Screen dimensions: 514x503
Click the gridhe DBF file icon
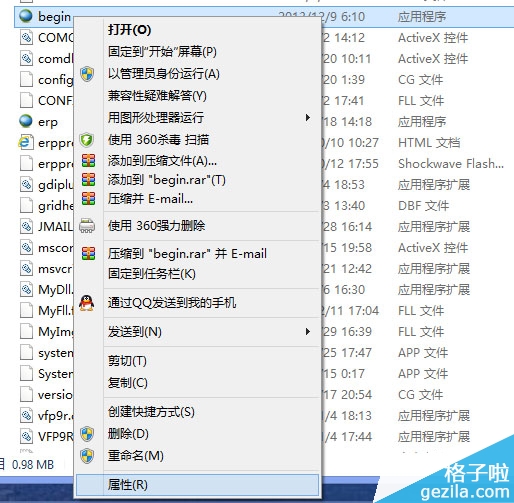(26, 205)
